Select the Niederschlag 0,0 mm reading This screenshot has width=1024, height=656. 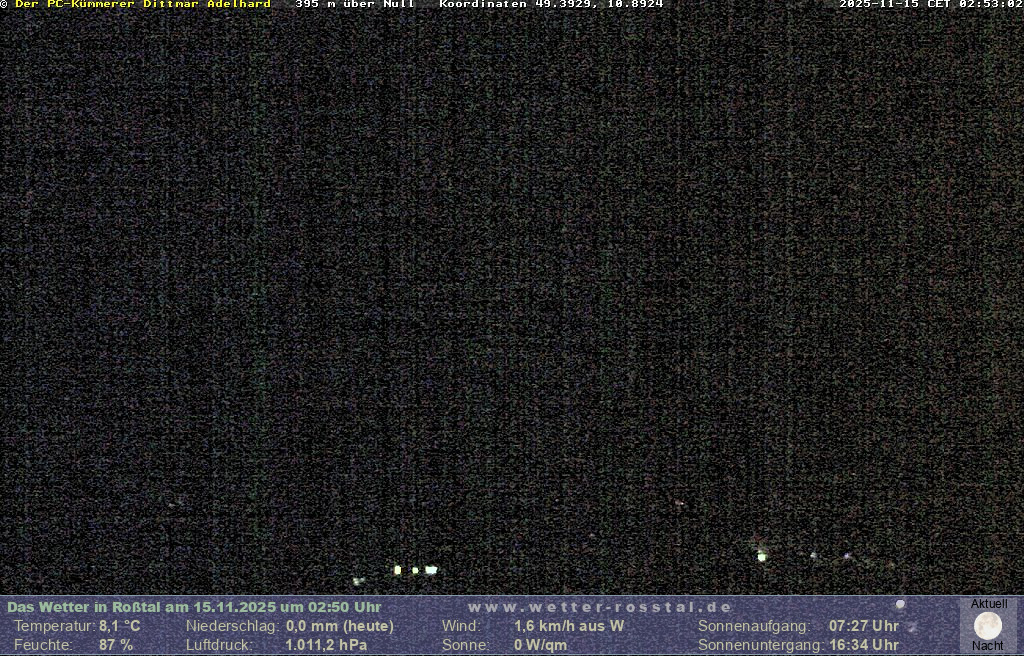(339, 626)
